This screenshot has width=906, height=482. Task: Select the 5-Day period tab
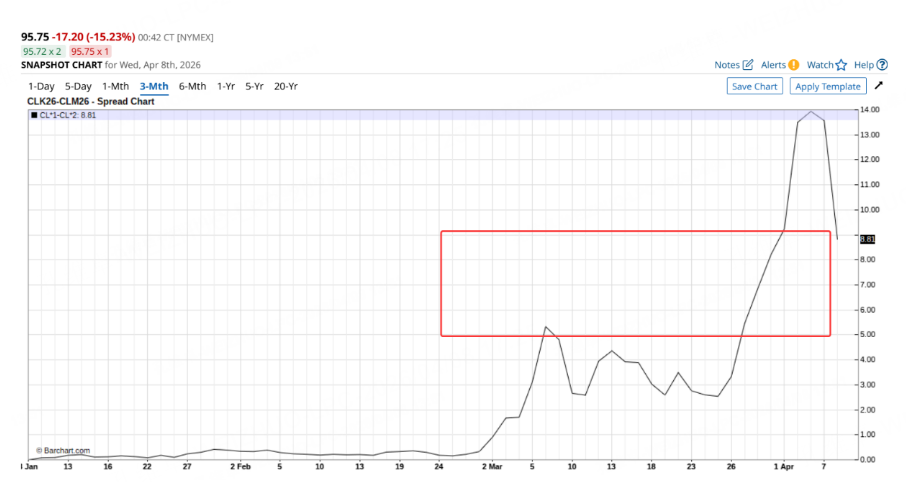pyautogui.click(x=78, y=86)
